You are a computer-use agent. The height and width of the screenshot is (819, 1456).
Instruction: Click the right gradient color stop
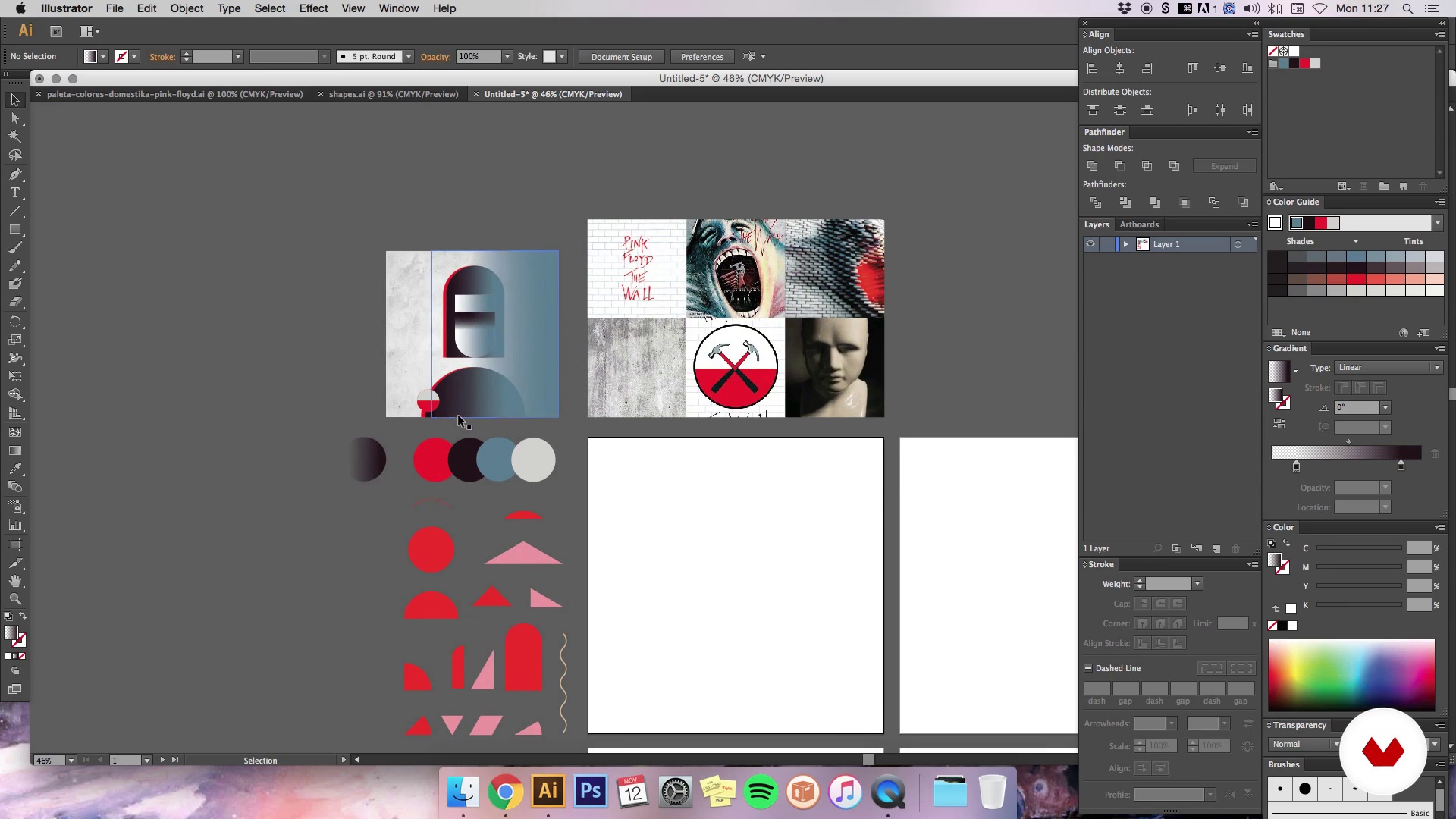tap(1401, 466)
